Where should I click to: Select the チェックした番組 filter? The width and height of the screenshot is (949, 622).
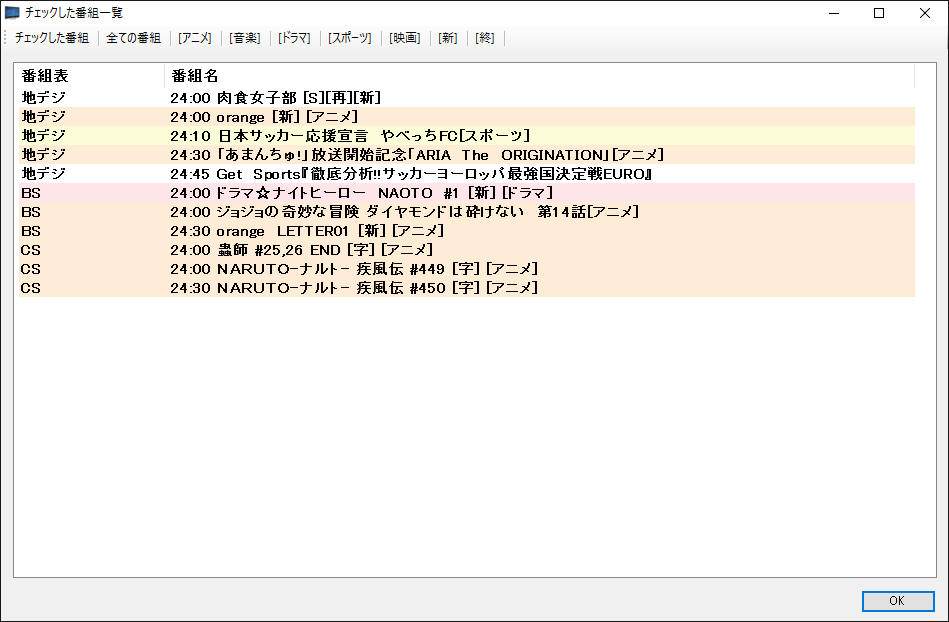click(52, 38)
